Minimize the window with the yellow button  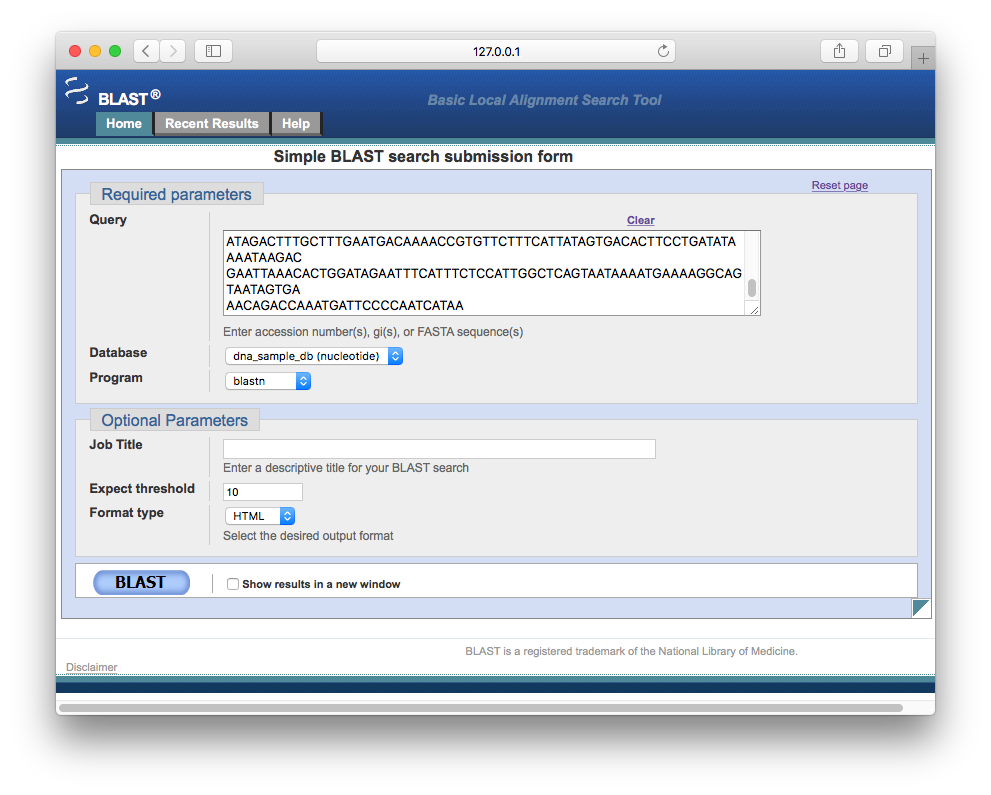coord(95,51)
